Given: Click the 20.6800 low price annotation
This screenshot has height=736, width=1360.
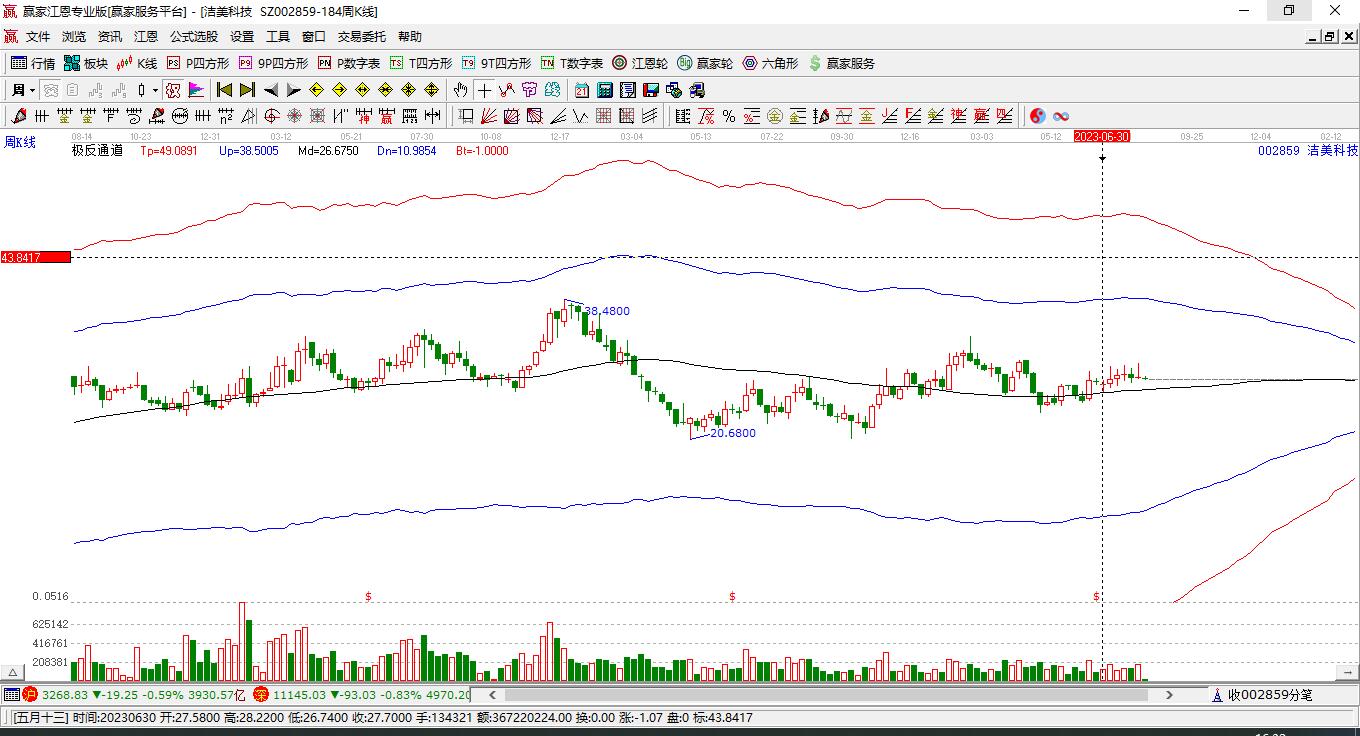Looking at the screenshot, I should coord(733,433).
